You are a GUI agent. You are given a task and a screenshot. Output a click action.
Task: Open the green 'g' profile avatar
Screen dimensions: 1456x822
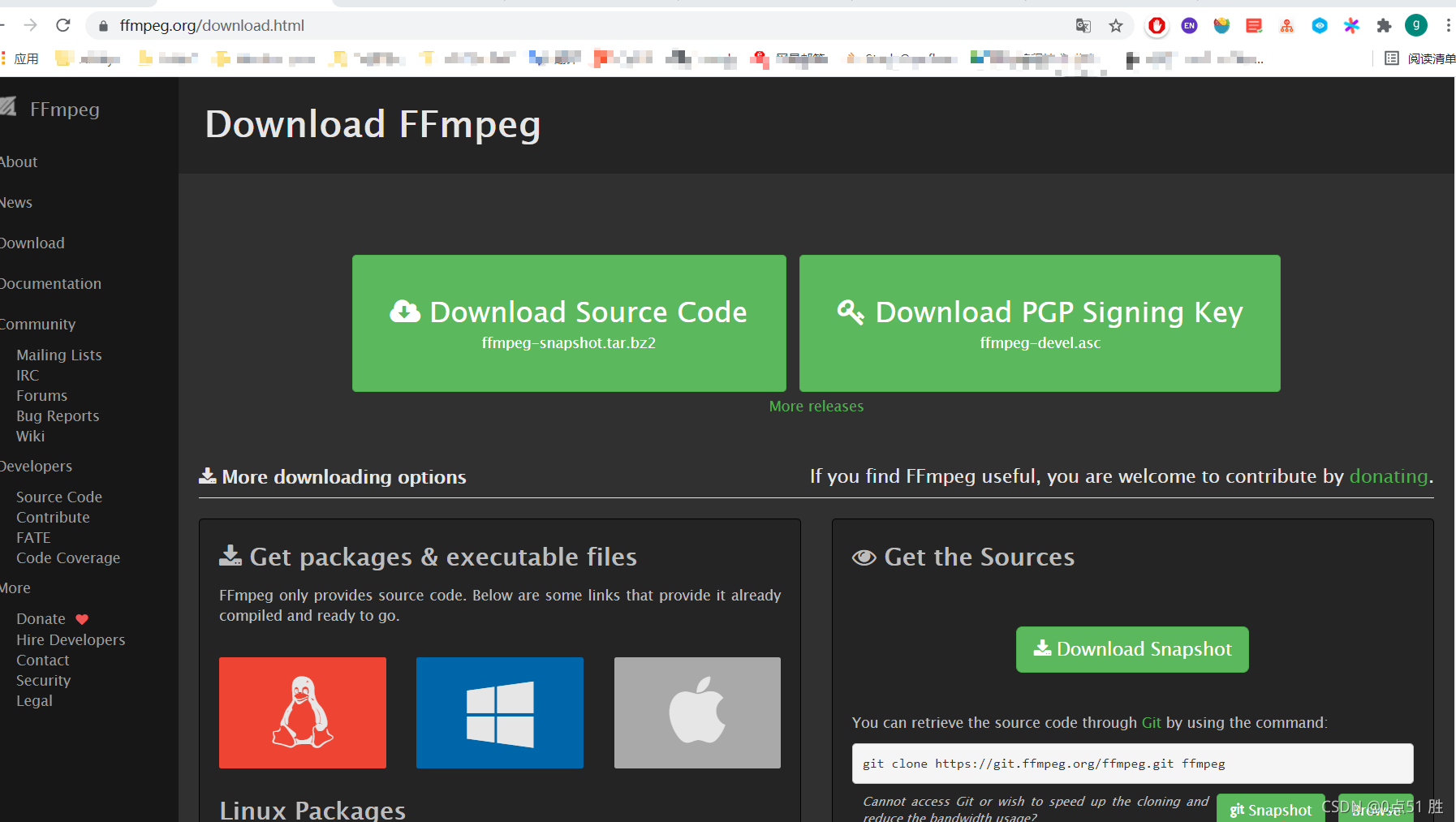point(1416,25)
